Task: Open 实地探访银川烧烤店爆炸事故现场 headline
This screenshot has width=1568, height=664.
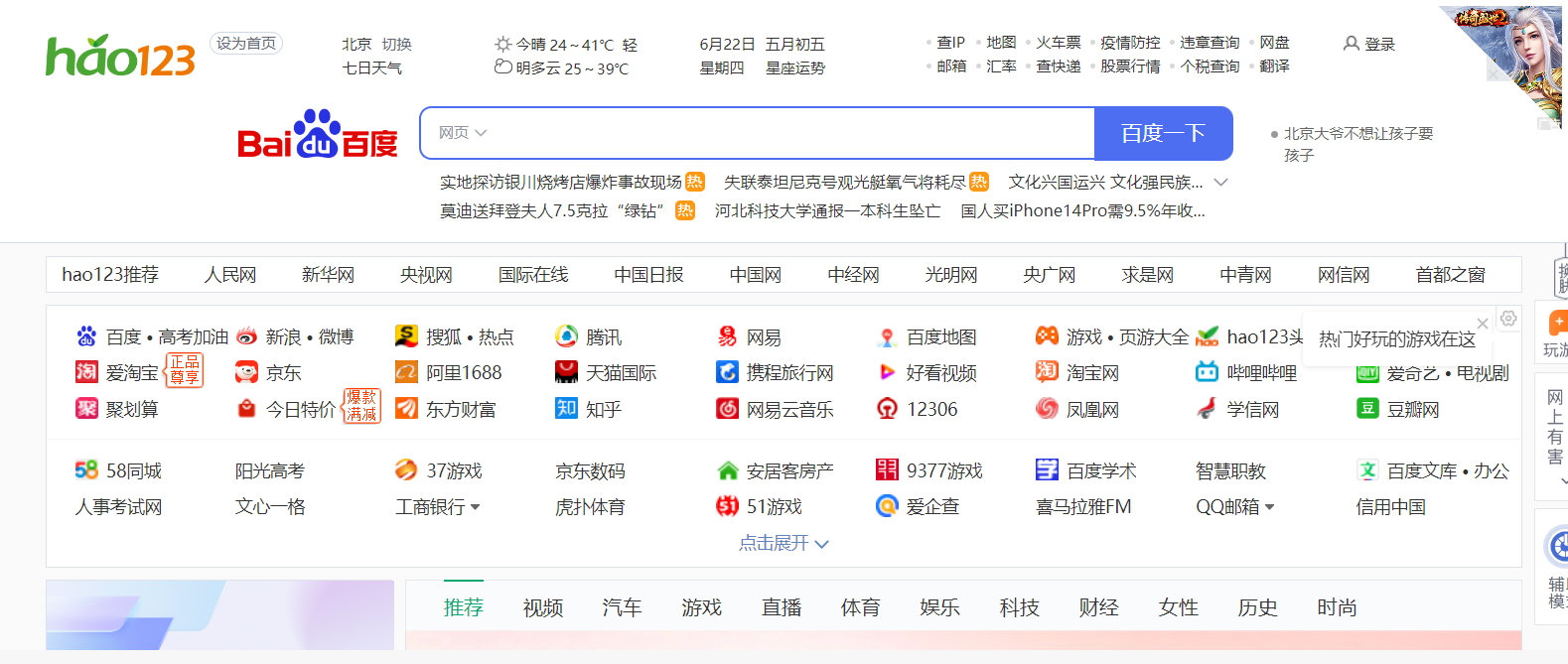Action: (x=561, y=183)
